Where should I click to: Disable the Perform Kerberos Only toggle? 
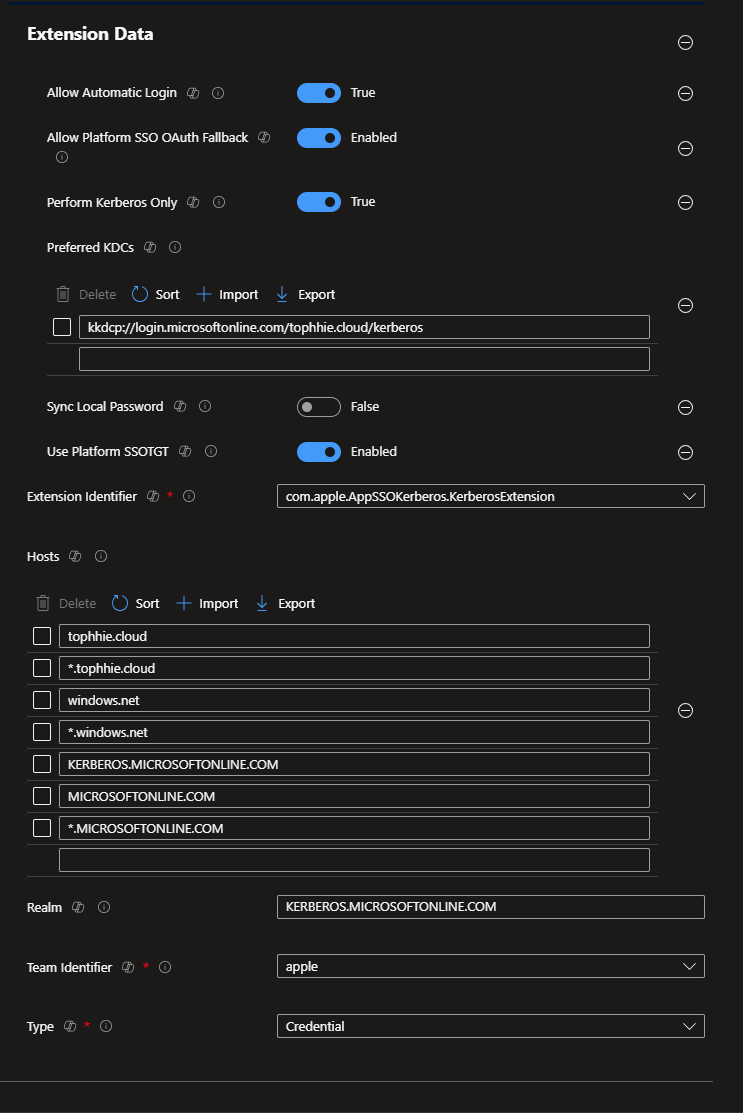coord(319,202)
